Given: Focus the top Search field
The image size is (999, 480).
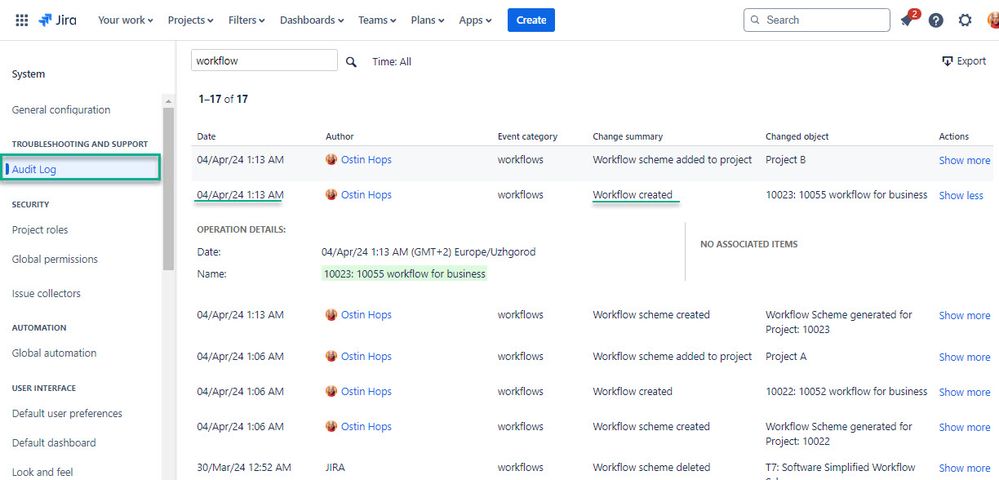Looking at the screenshot, I should [x=817, y=20].
